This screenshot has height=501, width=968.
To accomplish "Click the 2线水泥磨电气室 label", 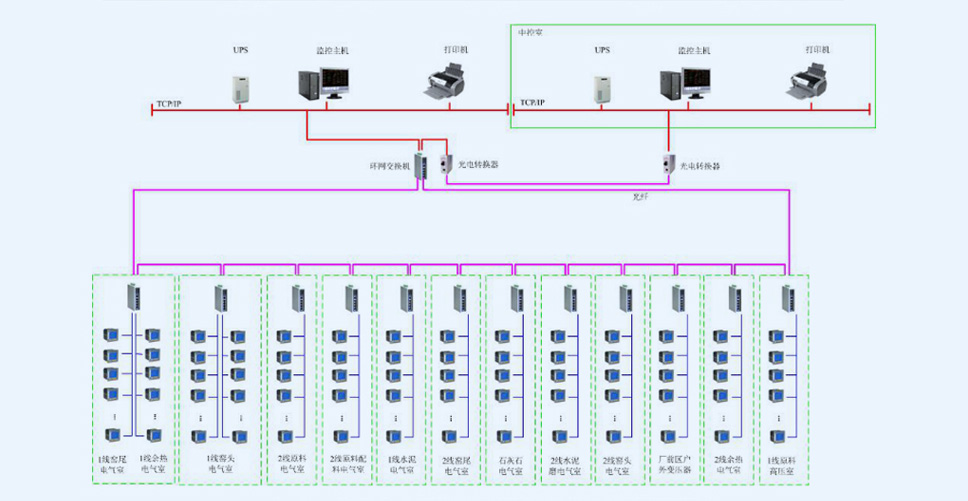I will pyautogui.click(x=565, y=464).
